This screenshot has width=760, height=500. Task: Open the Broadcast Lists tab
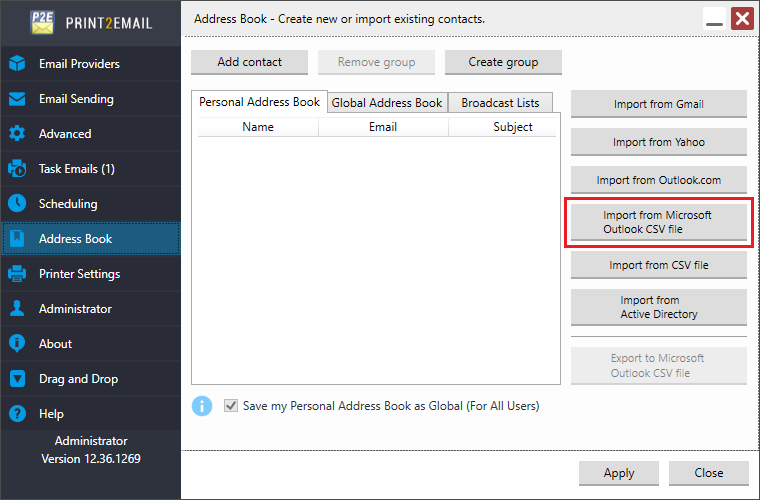(x=500, y=103)
